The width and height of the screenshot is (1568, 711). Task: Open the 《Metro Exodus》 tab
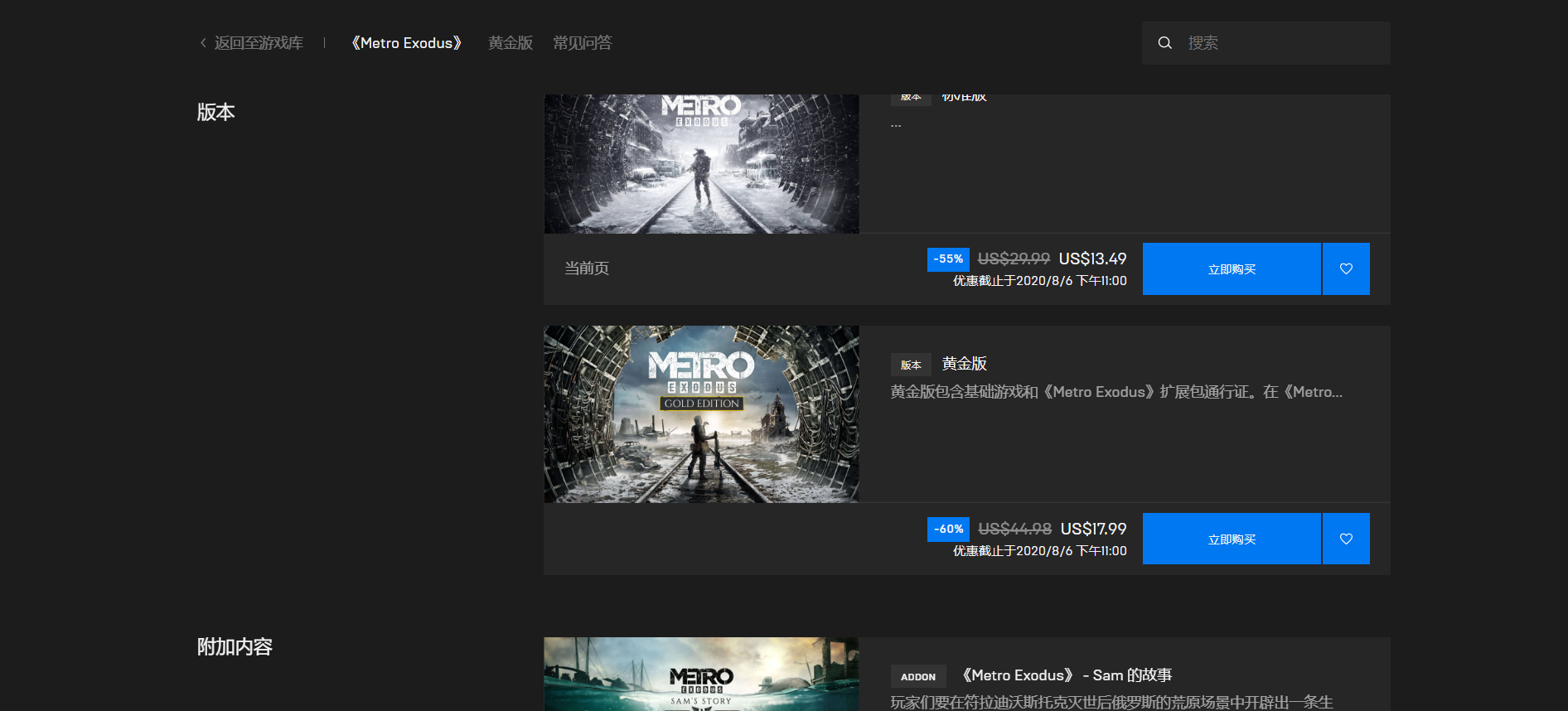(406, 43)
